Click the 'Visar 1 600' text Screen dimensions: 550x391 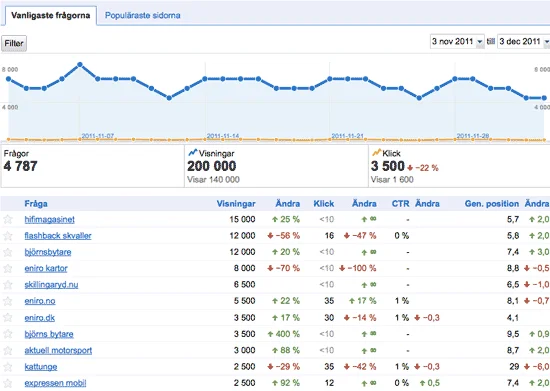(x=392, y=180)
